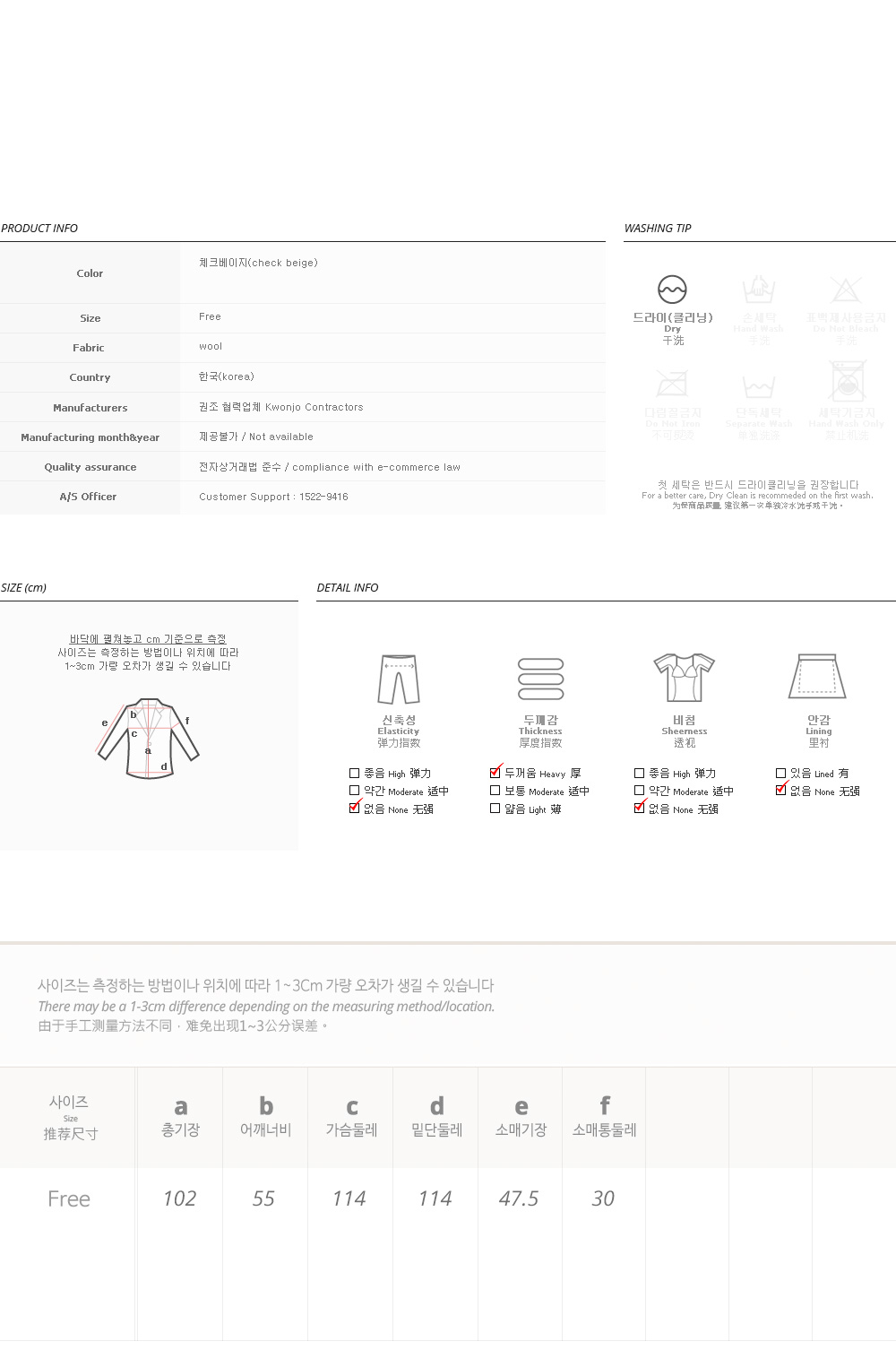Click the Free size row label
The image size is (896, 1367).
[69, 1198]
